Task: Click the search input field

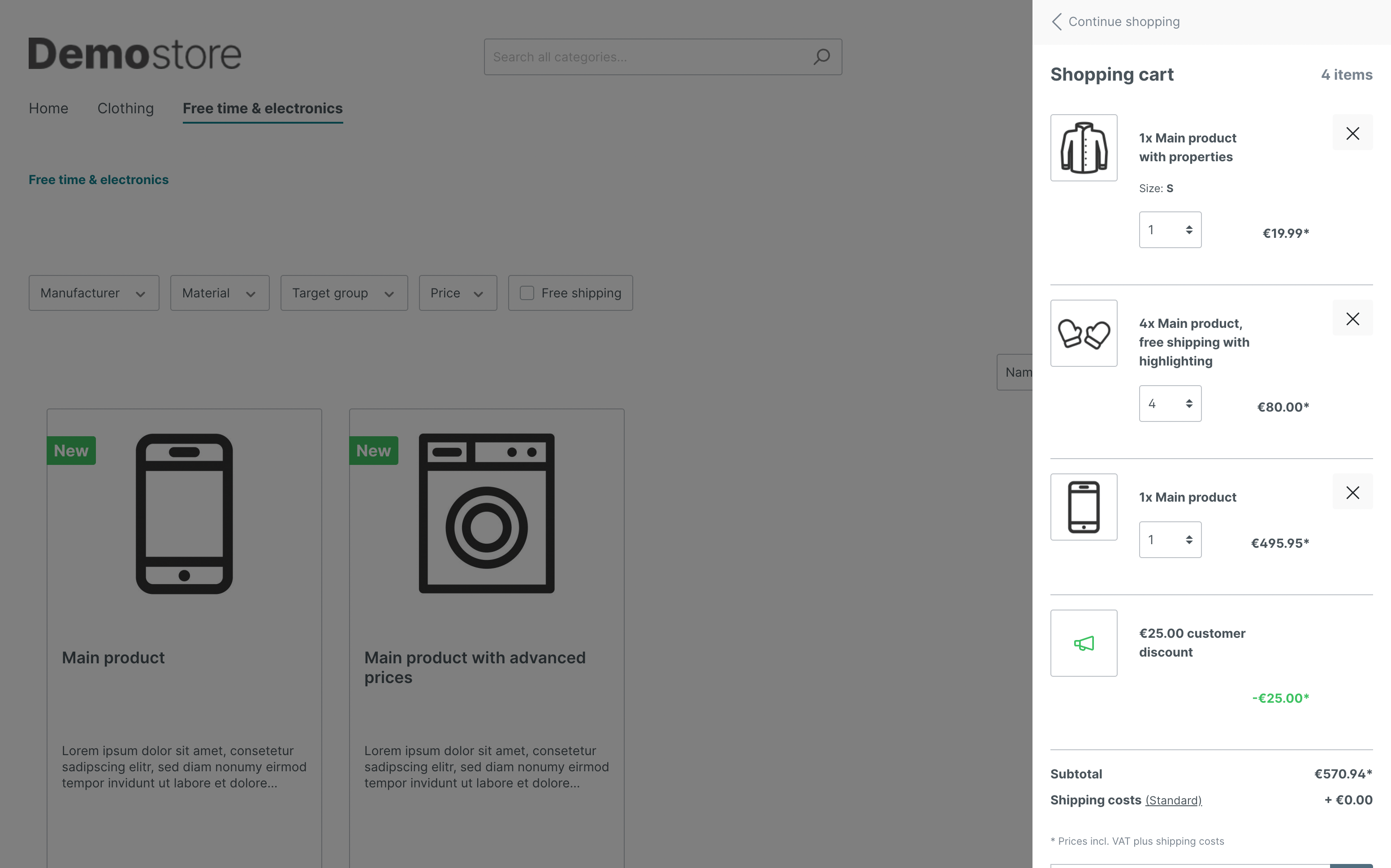Action: (662, 56)
